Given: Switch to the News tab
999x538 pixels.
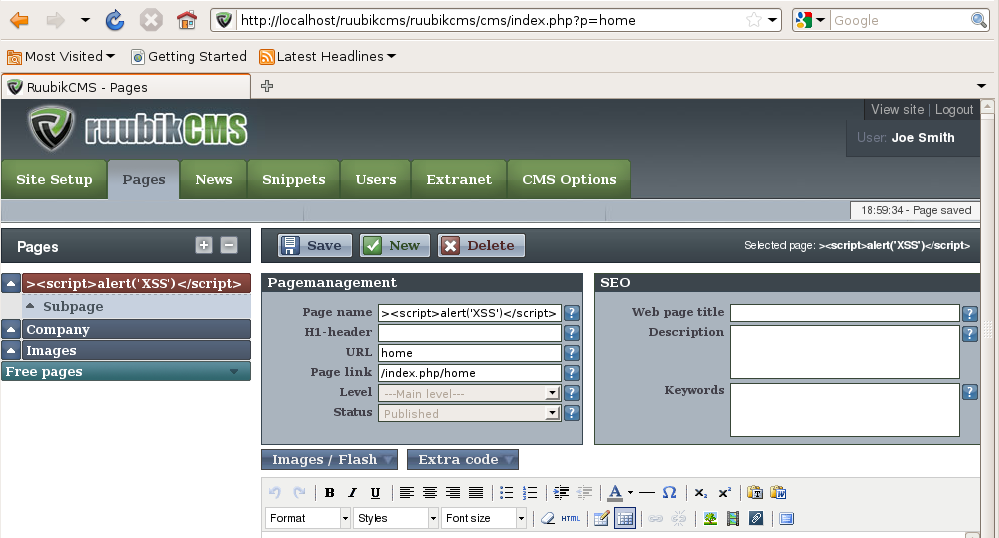Looking at the screenshot, I should pos(213,180).
